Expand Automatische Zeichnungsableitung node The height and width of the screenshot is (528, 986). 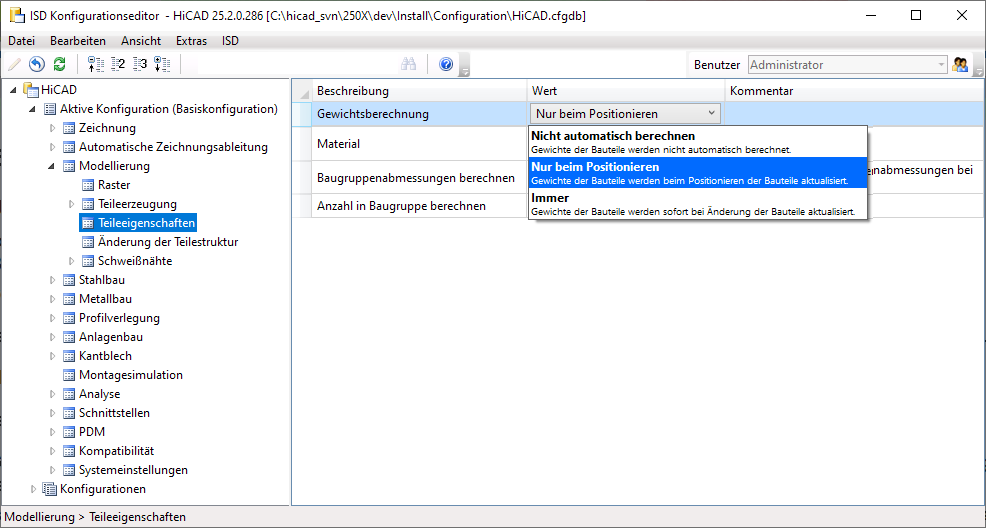(x=53, y=147)
